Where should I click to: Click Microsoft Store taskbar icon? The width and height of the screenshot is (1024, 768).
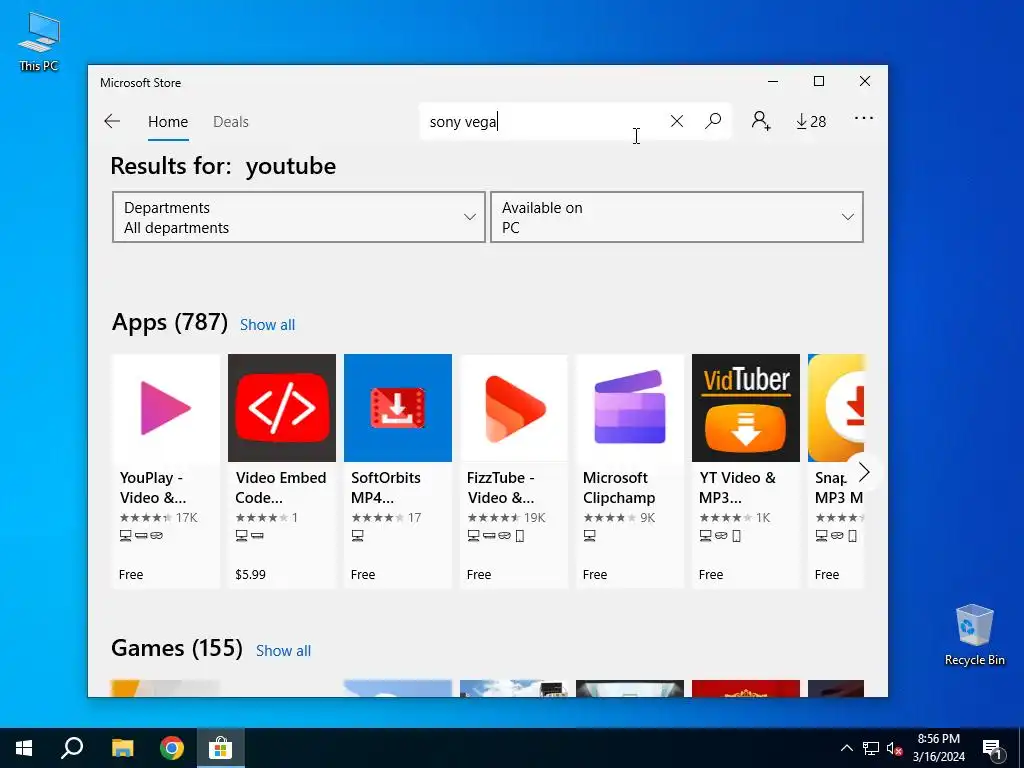tap(221, 748)
